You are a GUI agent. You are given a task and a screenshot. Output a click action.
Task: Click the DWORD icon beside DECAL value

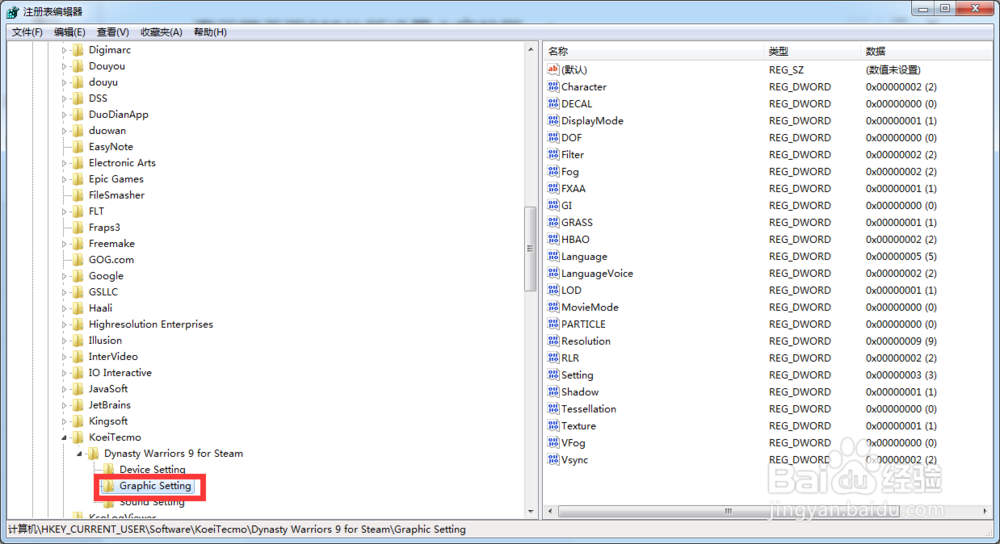tap(553, 103)
